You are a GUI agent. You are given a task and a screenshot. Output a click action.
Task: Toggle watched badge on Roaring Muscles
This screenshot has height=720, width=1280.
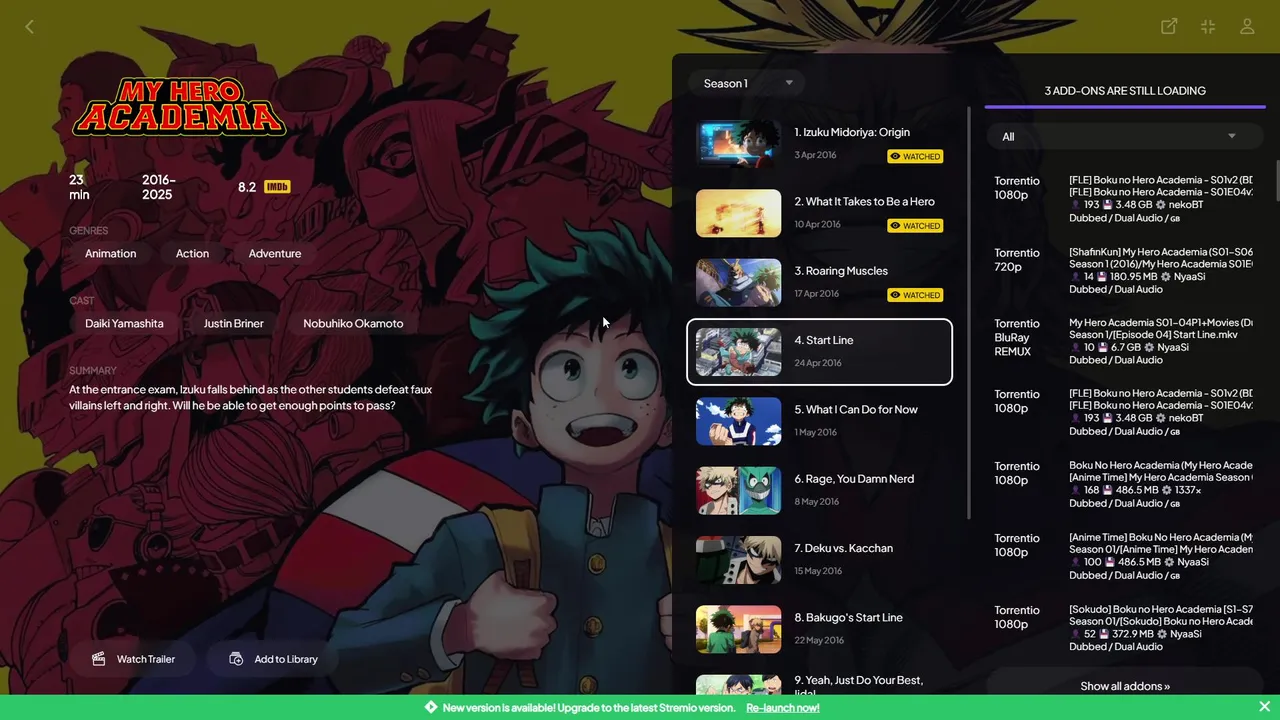915,295
